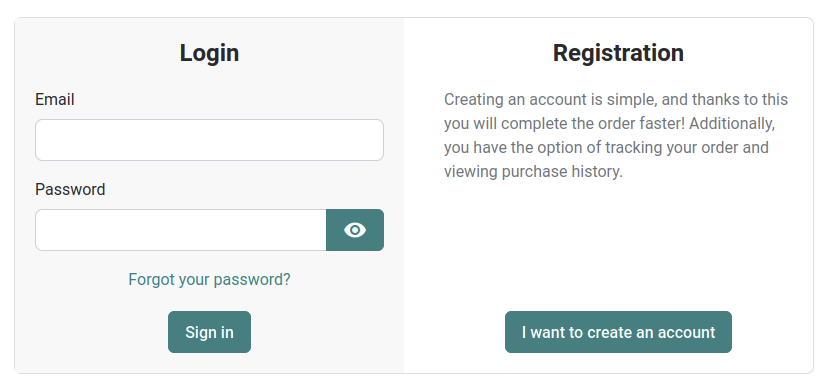Click the Email field label
Viewport: 819px width, 384px height.
(x=55, y=99)
